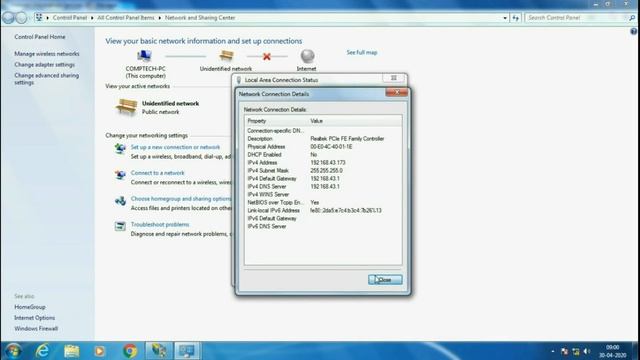
Task: Open HomeGroup under See also
Action: [x=30, y=307]
